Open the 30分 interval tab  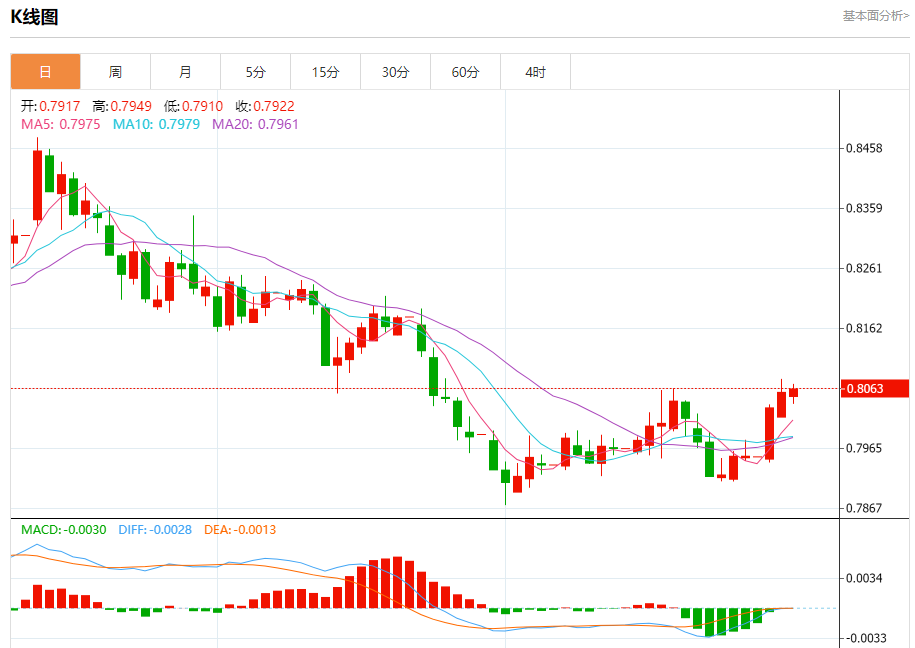396,72
